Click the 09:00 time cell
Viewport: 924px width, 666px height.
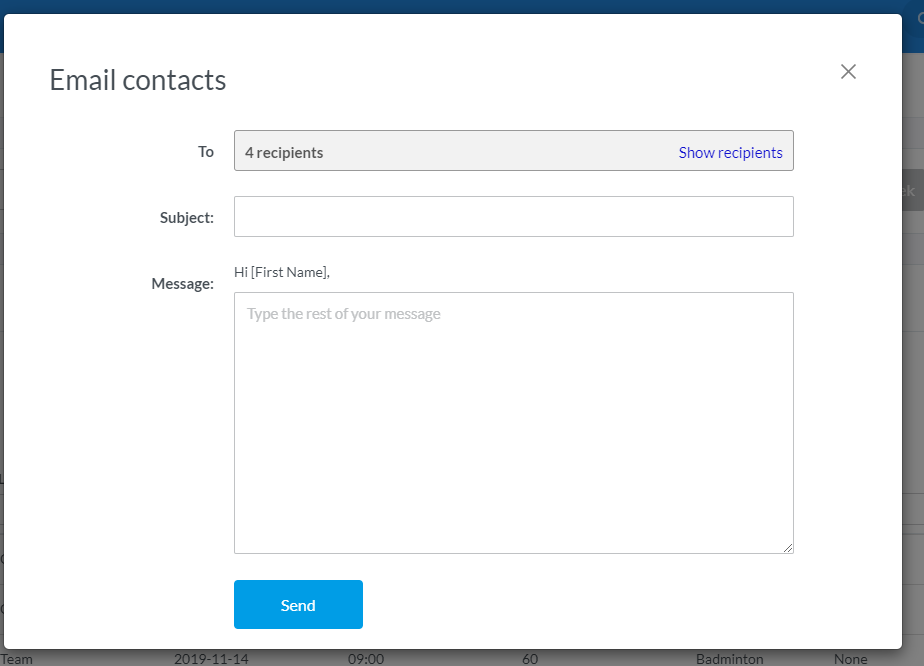367,659
